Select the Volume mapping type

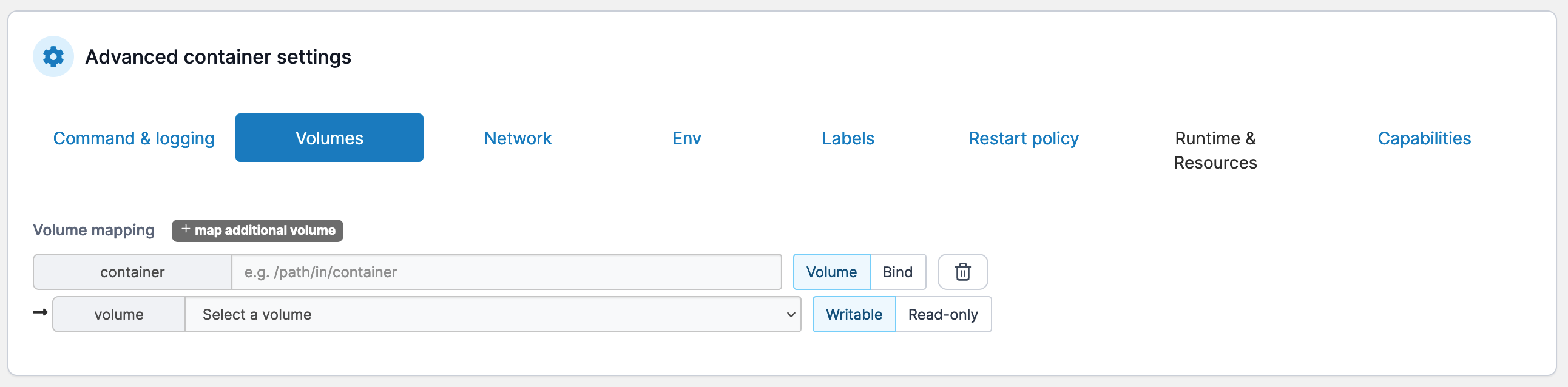pos(831,272)
